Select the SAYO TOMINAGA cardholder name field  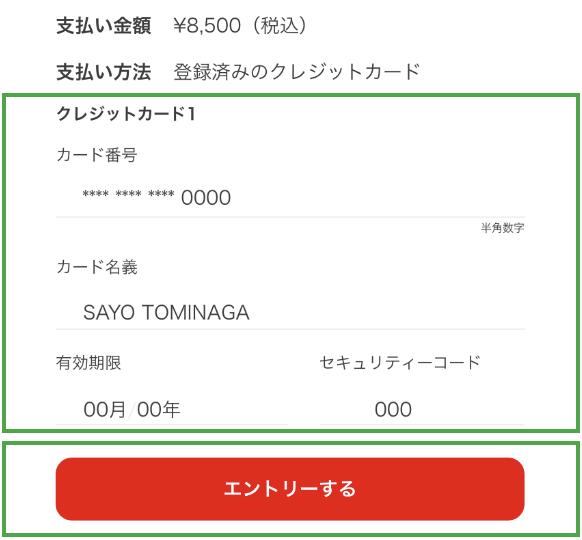(x=290, y=312)
